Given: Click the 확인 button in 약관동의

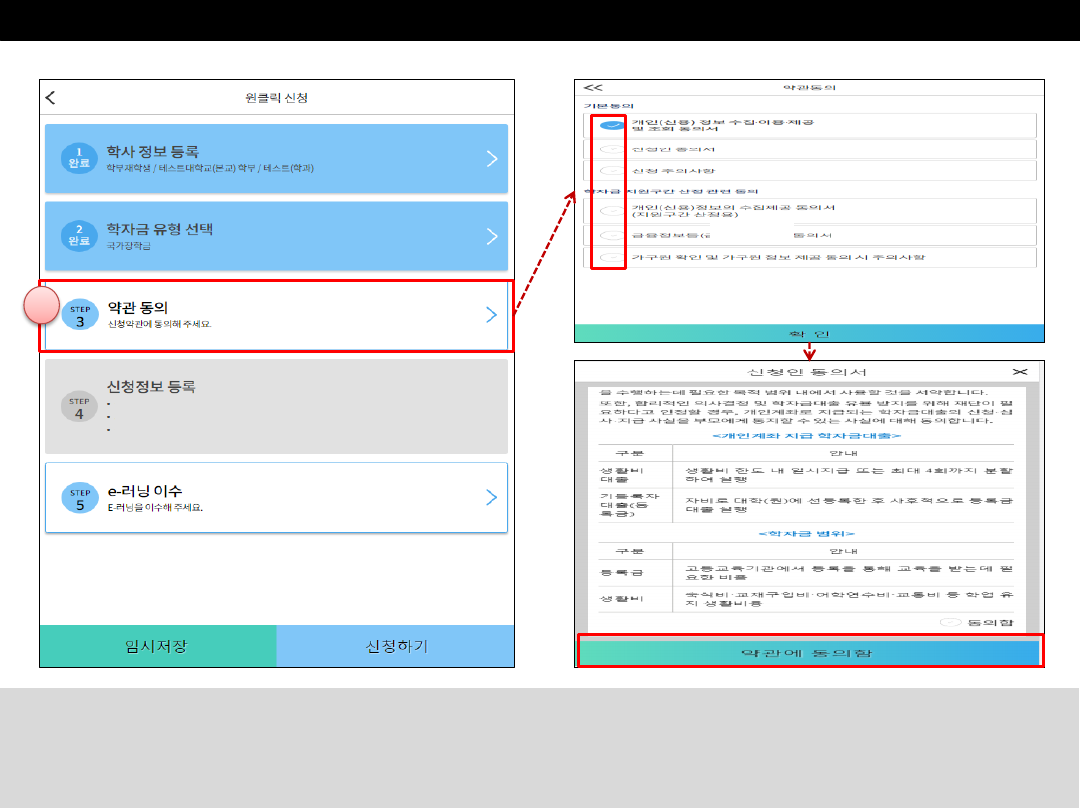Looking at the screenshot, I should (809, 333).
